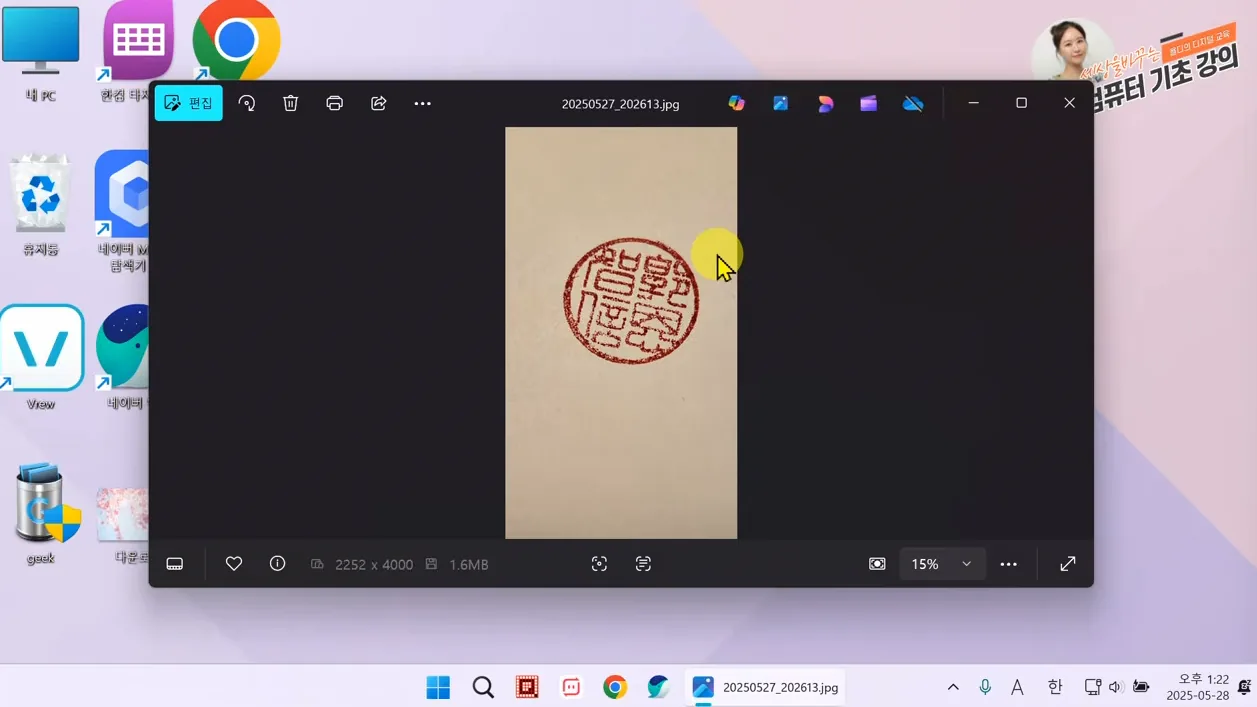1257x707 pixels.
Task: Print the photo via printer icon
Action: pos(335,103)
